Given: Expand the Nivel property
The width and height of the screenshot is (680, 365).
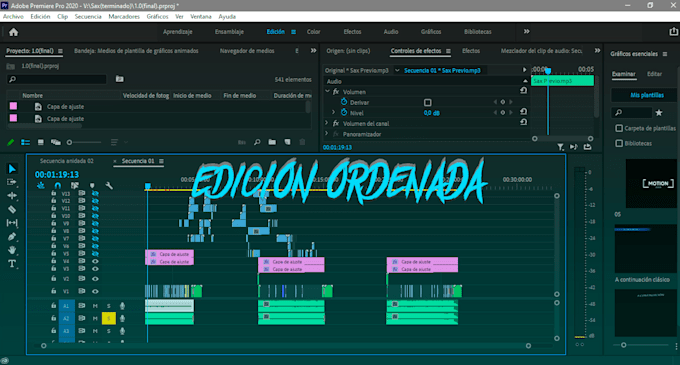Looking at the screenshot, I should pos(333,112).
